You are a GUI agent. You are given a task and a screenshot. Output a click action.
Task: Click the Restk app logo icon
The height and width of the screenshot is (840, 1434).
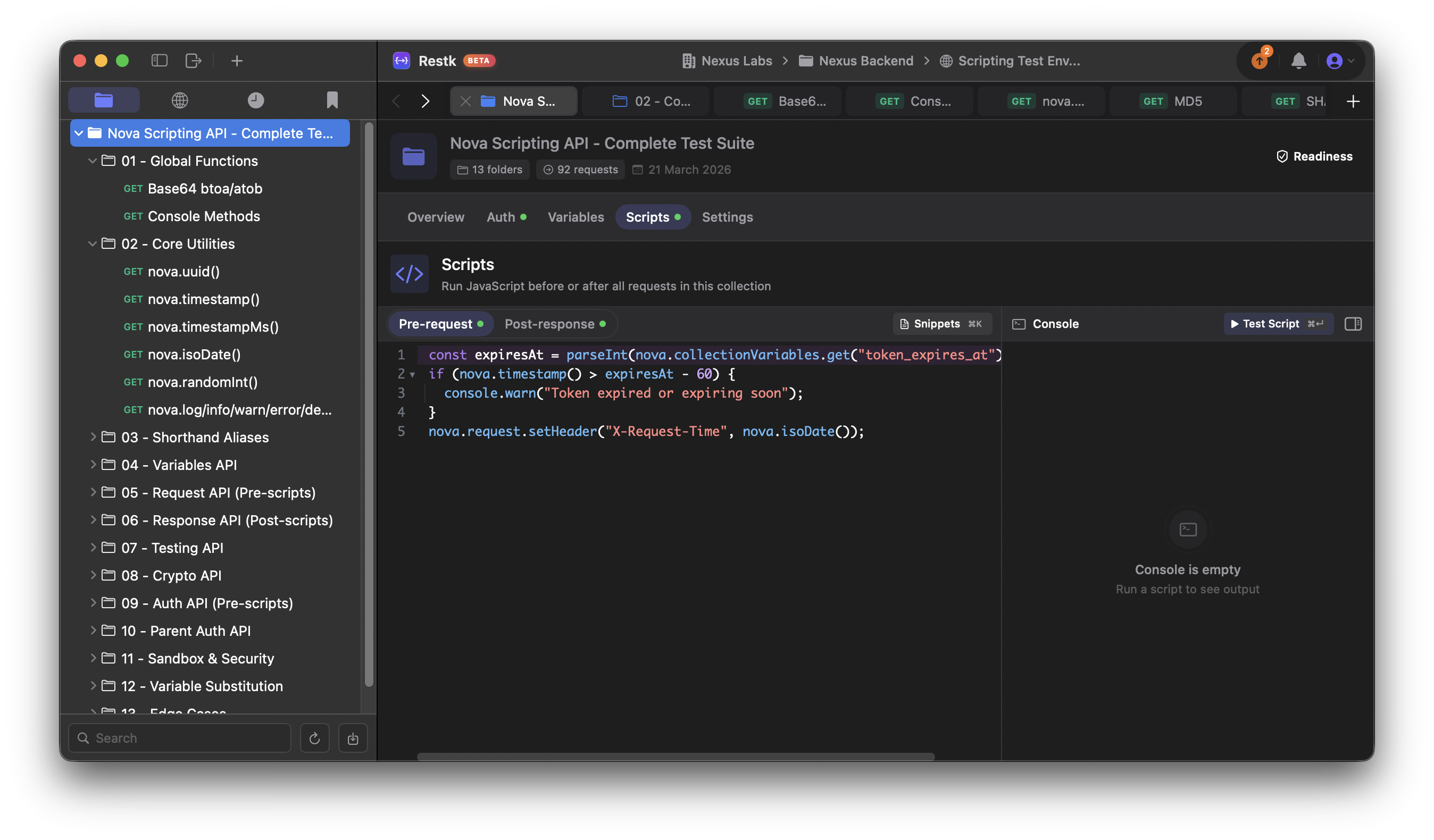pyautogui.click(x=402, y=60)
